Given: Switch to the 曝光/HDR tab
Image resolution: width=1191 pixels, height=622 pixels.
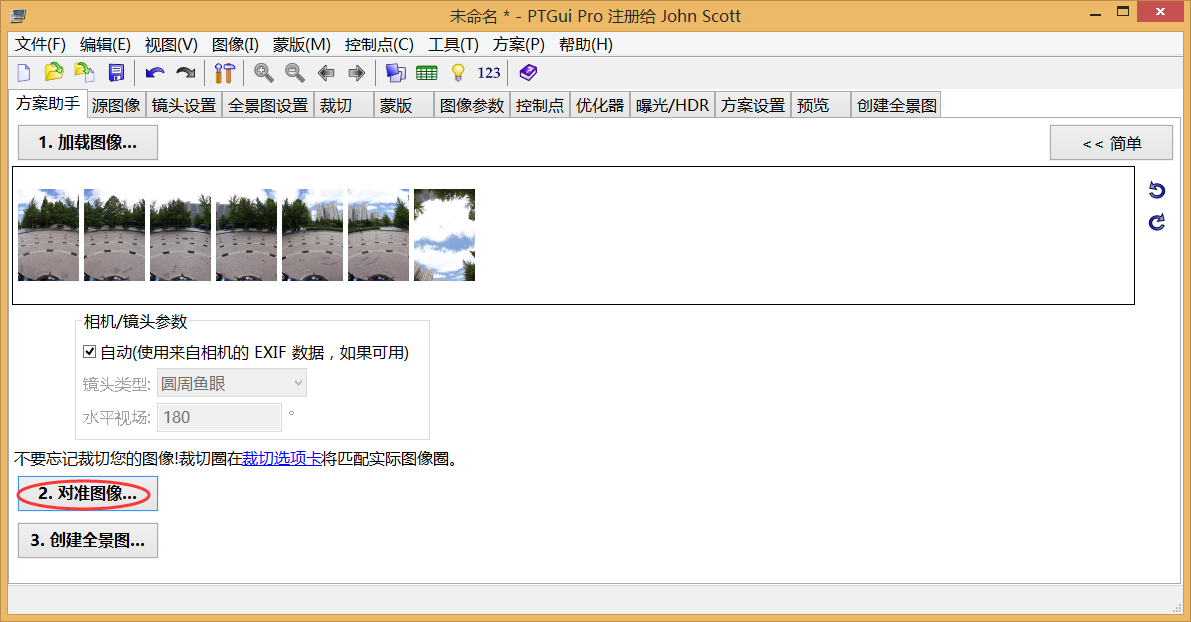Looking at the screenshot, I should (672, 105).
